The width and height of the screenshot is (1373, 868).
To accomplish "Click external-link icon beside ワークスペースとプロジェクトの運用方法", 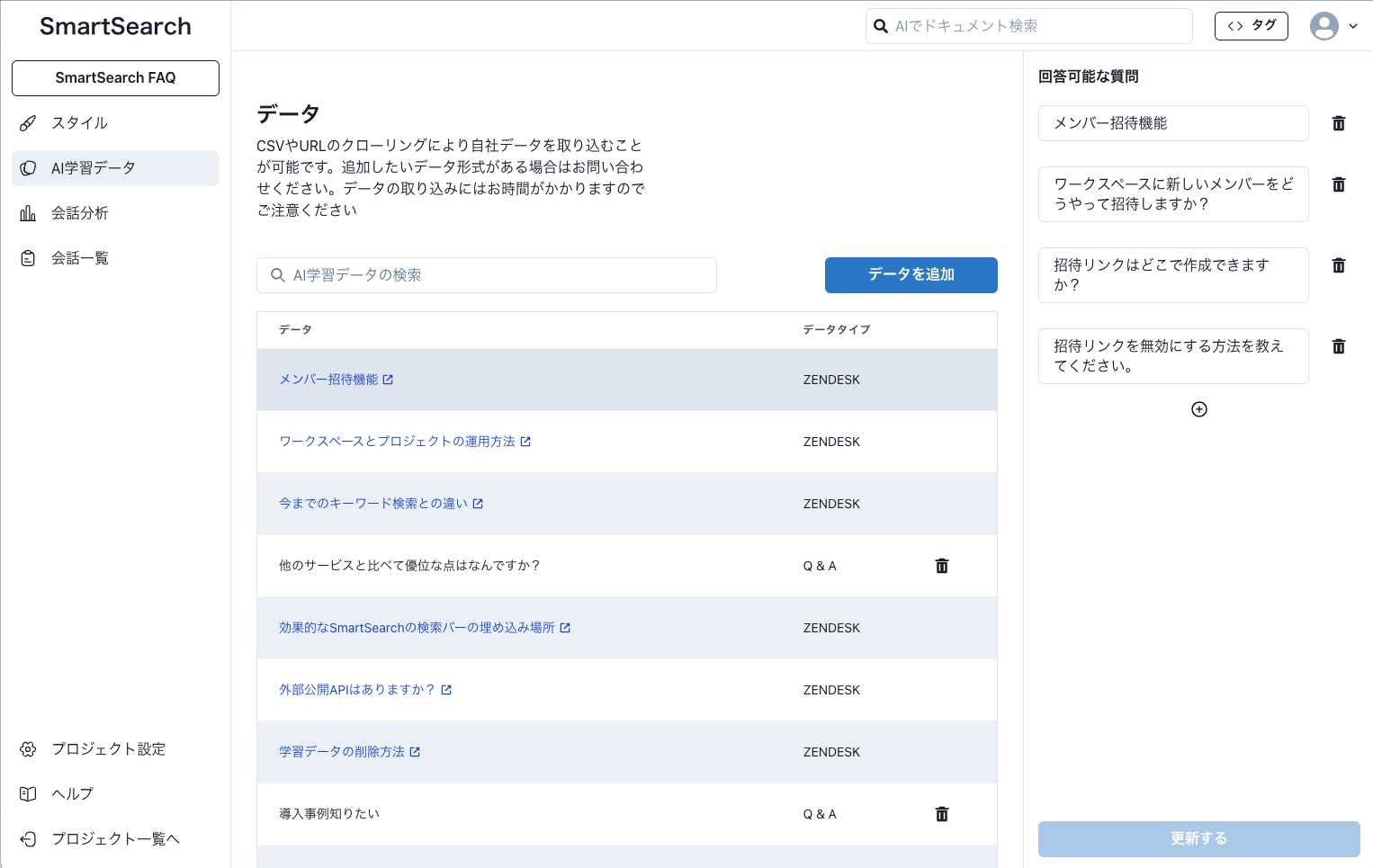I will tap(525, 442).
